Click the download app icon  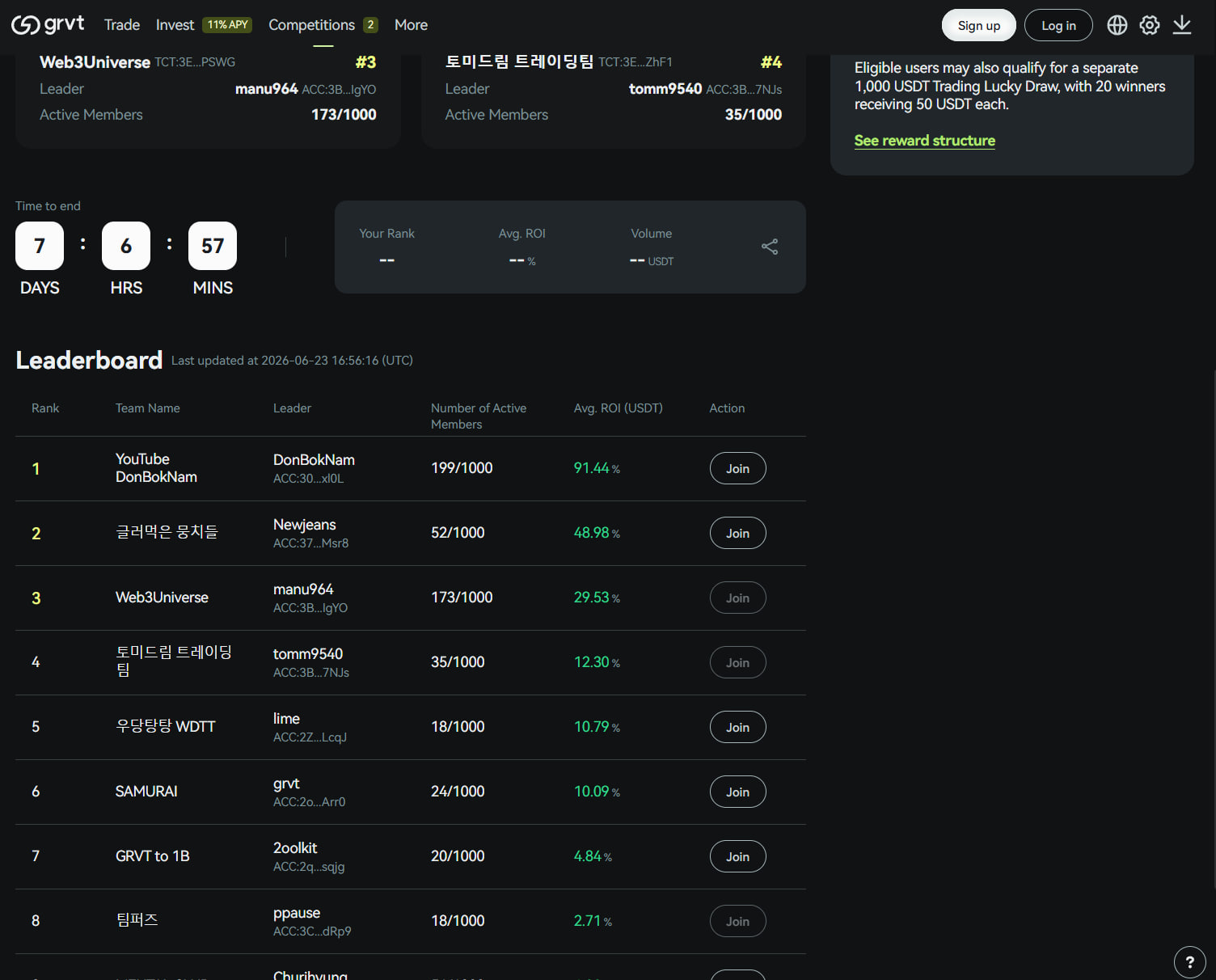[1182, 25]
